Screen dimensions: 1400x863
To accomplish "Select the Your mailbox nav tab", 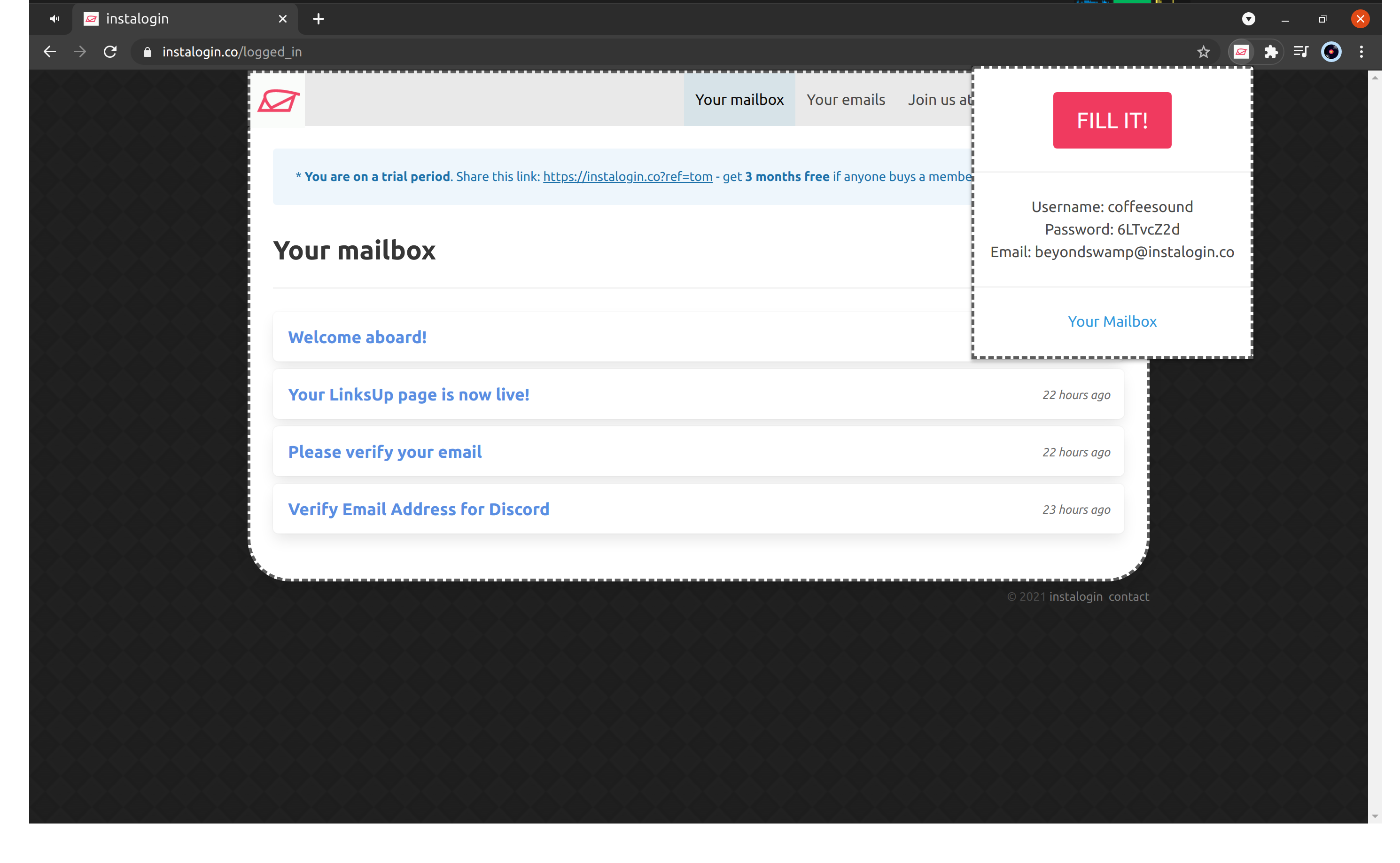I will click(x=739, y=100).
